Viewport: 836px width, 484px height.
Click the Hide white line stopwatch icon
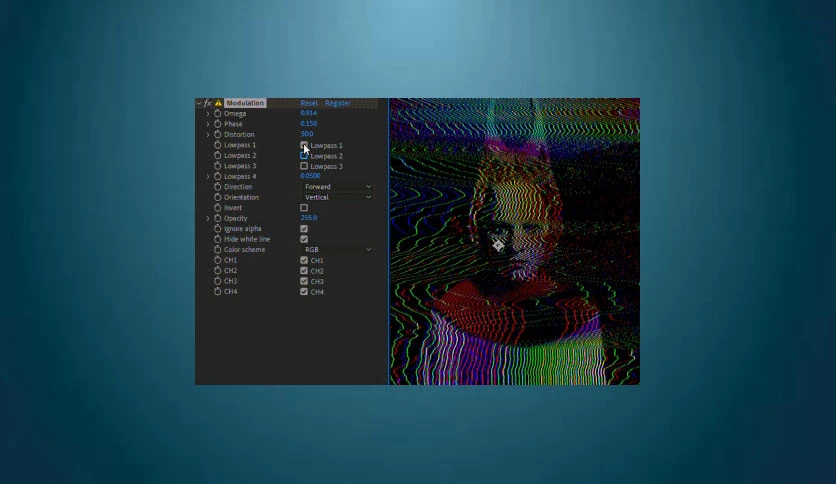pos(218,239)
